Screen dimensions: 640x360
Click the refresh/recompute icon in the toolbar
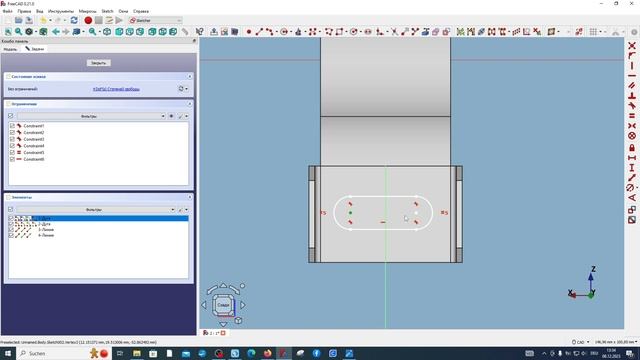[x=74, y=20]
